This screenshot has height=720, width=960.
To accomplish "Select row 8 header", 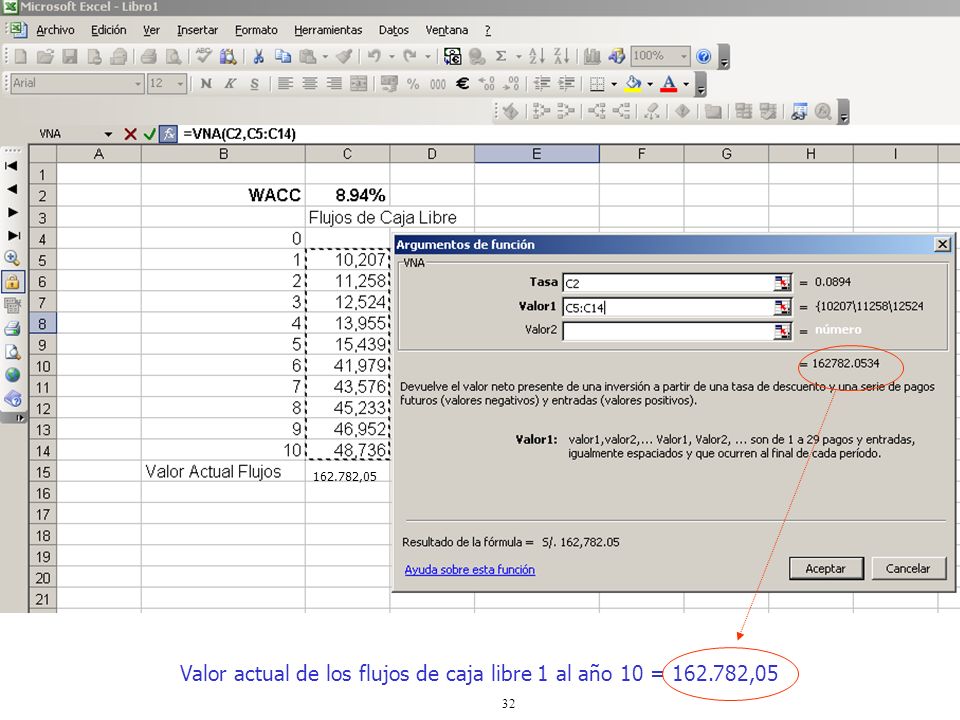I will (x=42, y=323).
